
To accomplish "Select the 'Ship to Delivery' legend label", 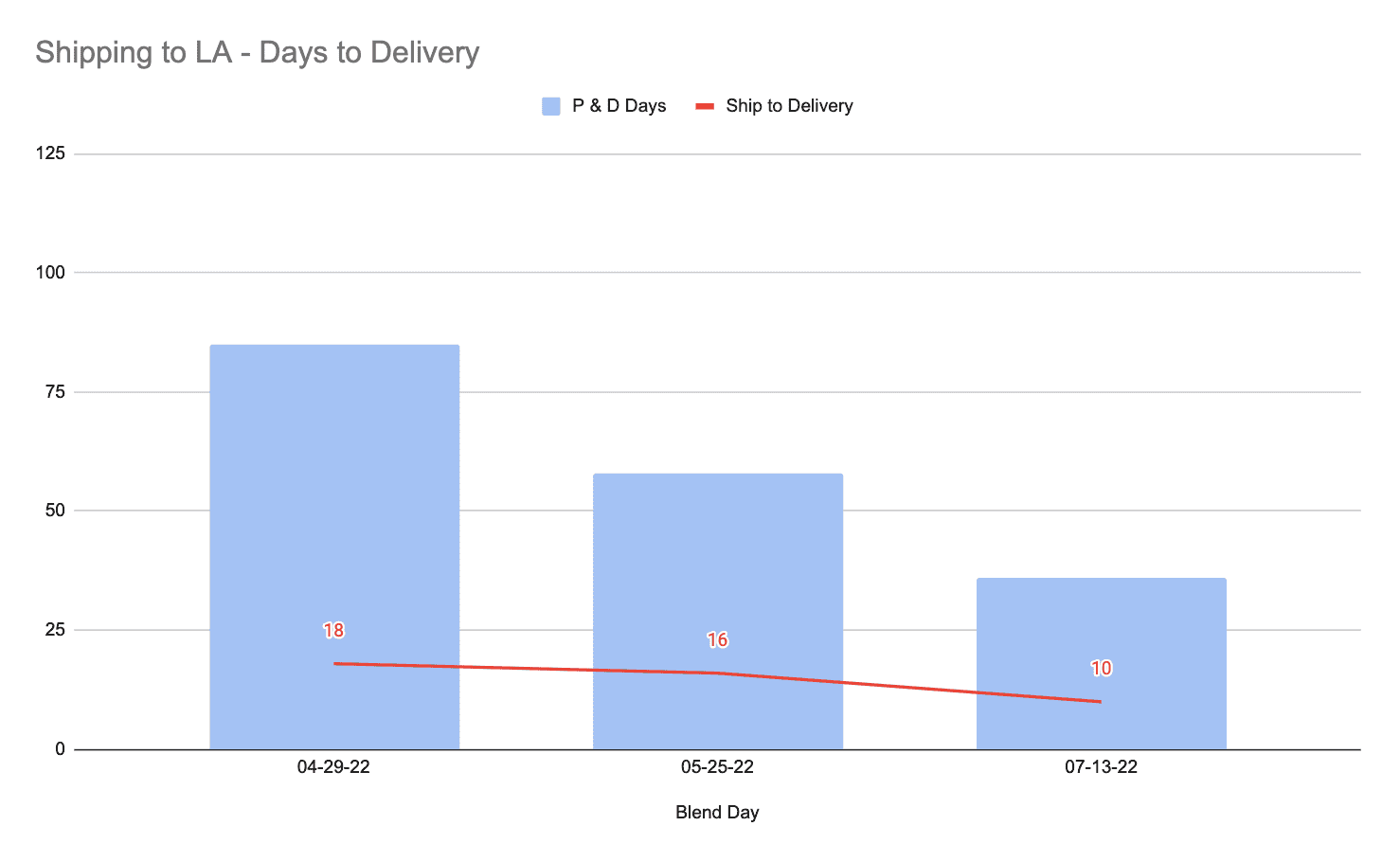I will [789, 106].
